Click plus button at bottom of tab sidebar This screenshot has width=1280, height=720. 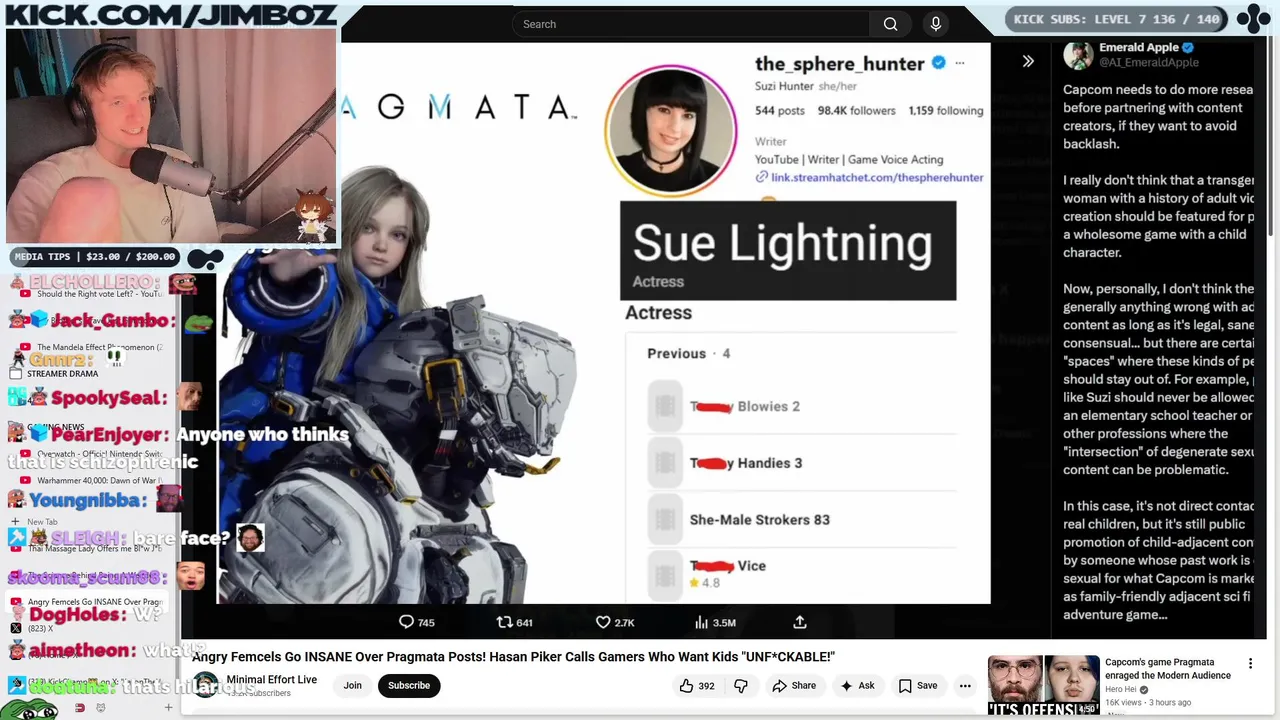pos(168,708)
